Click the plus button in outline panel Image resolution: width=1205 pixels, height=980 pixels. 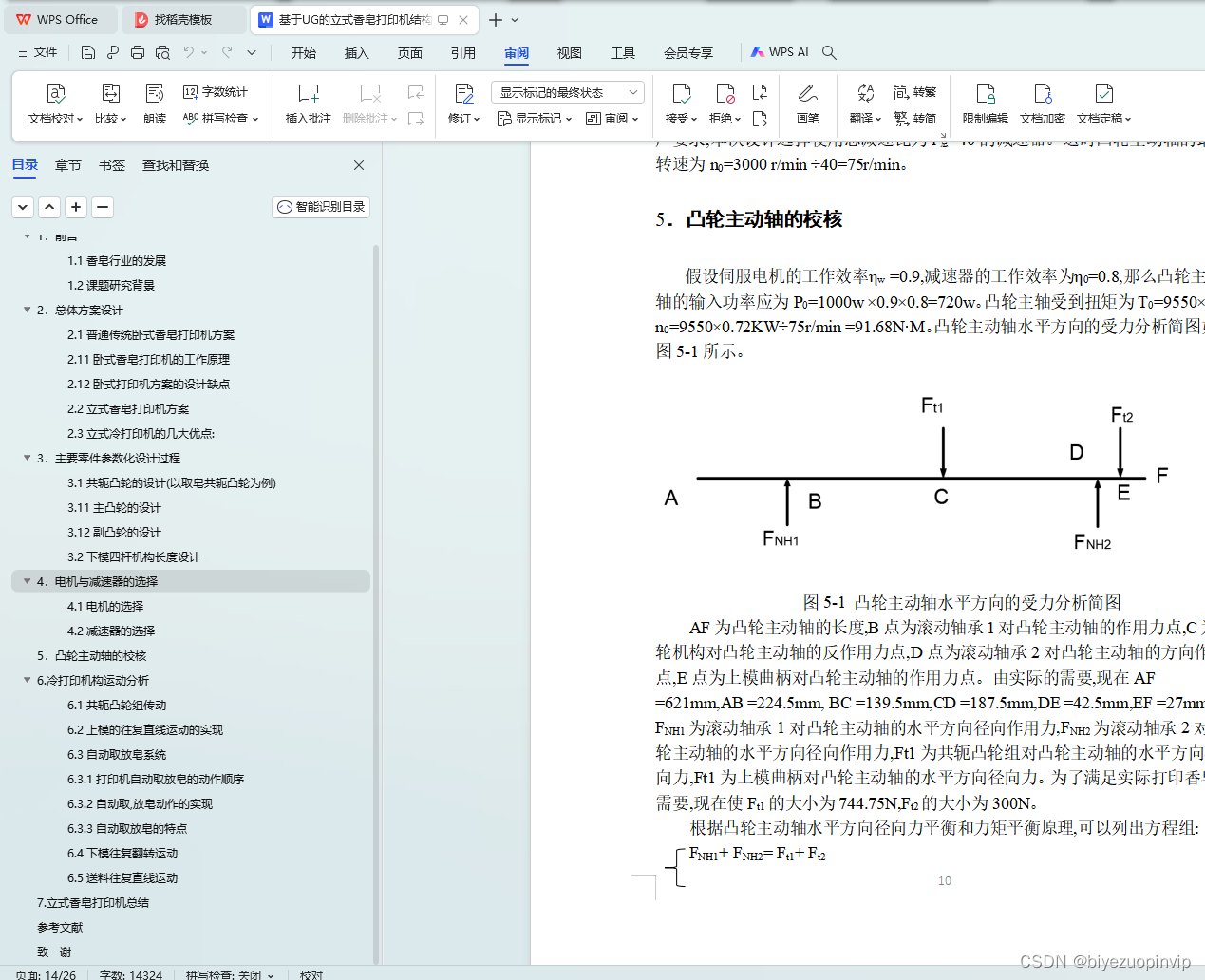pyautogui.click(x=76, y=206)
